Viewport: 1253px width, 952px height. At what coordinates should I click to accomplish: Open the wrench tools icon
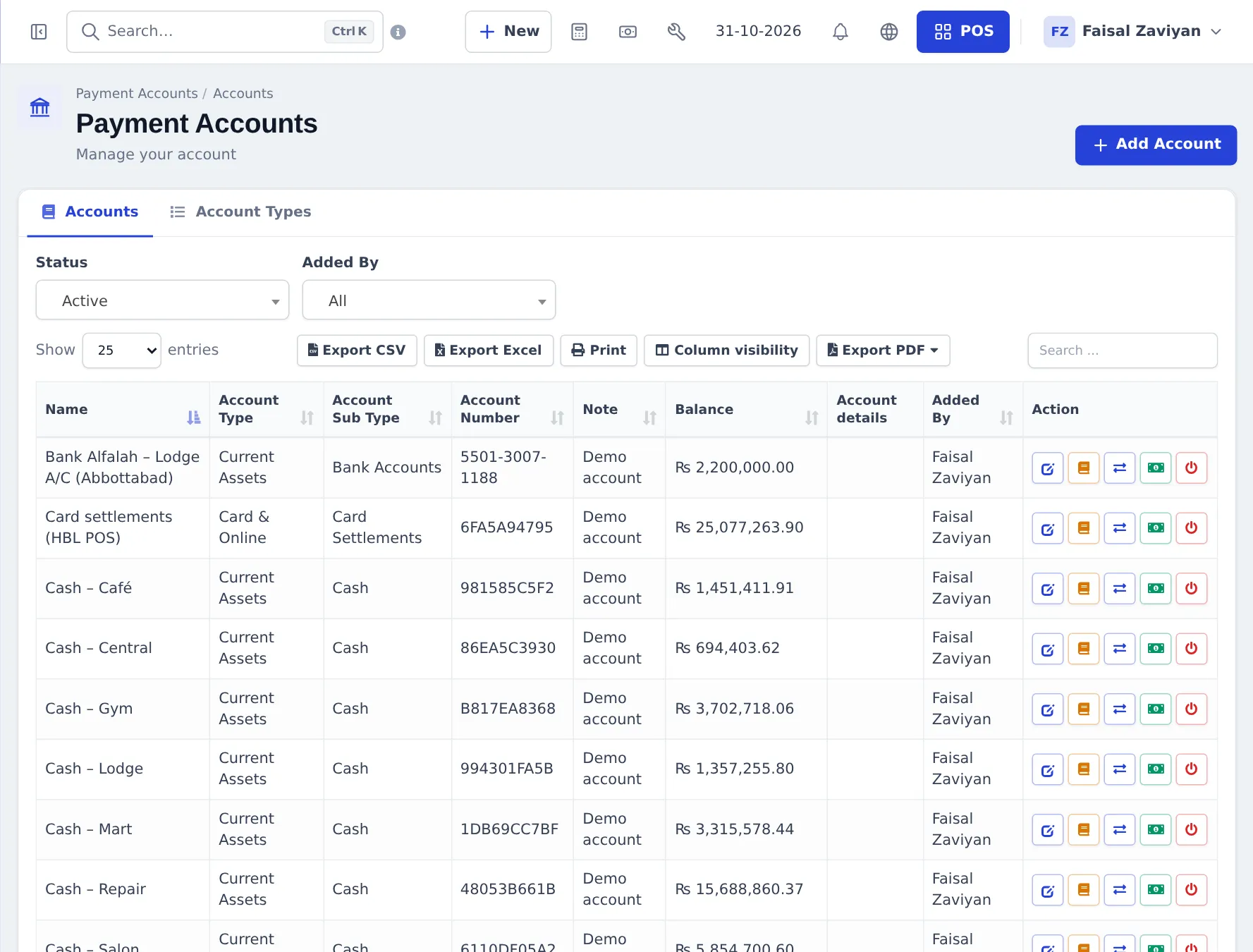[676, 32]
